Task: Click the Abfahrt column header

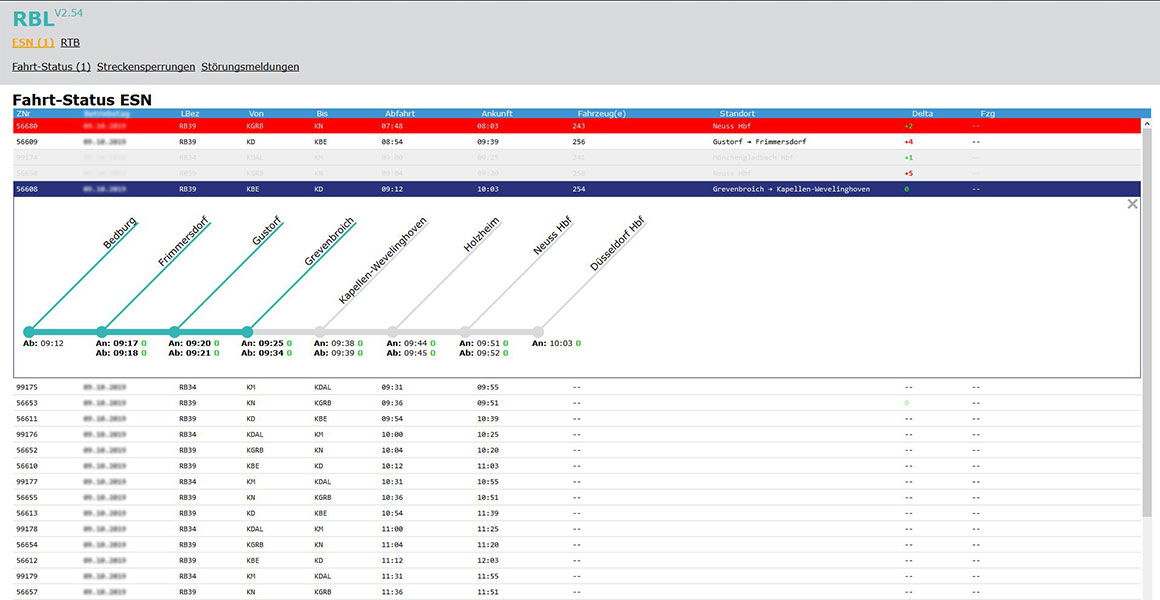Action: pyautogui.click(x=399, y=114)
